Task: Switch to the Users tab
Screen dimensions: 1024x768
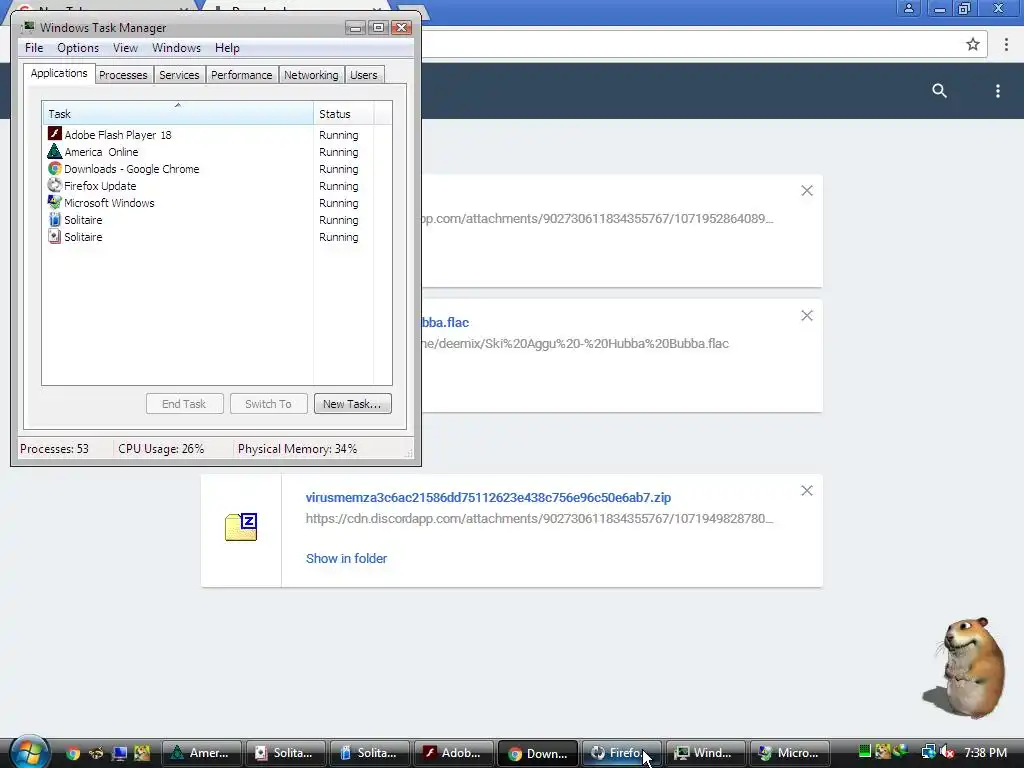Action: pyautogui.click(x=364, y=75)
